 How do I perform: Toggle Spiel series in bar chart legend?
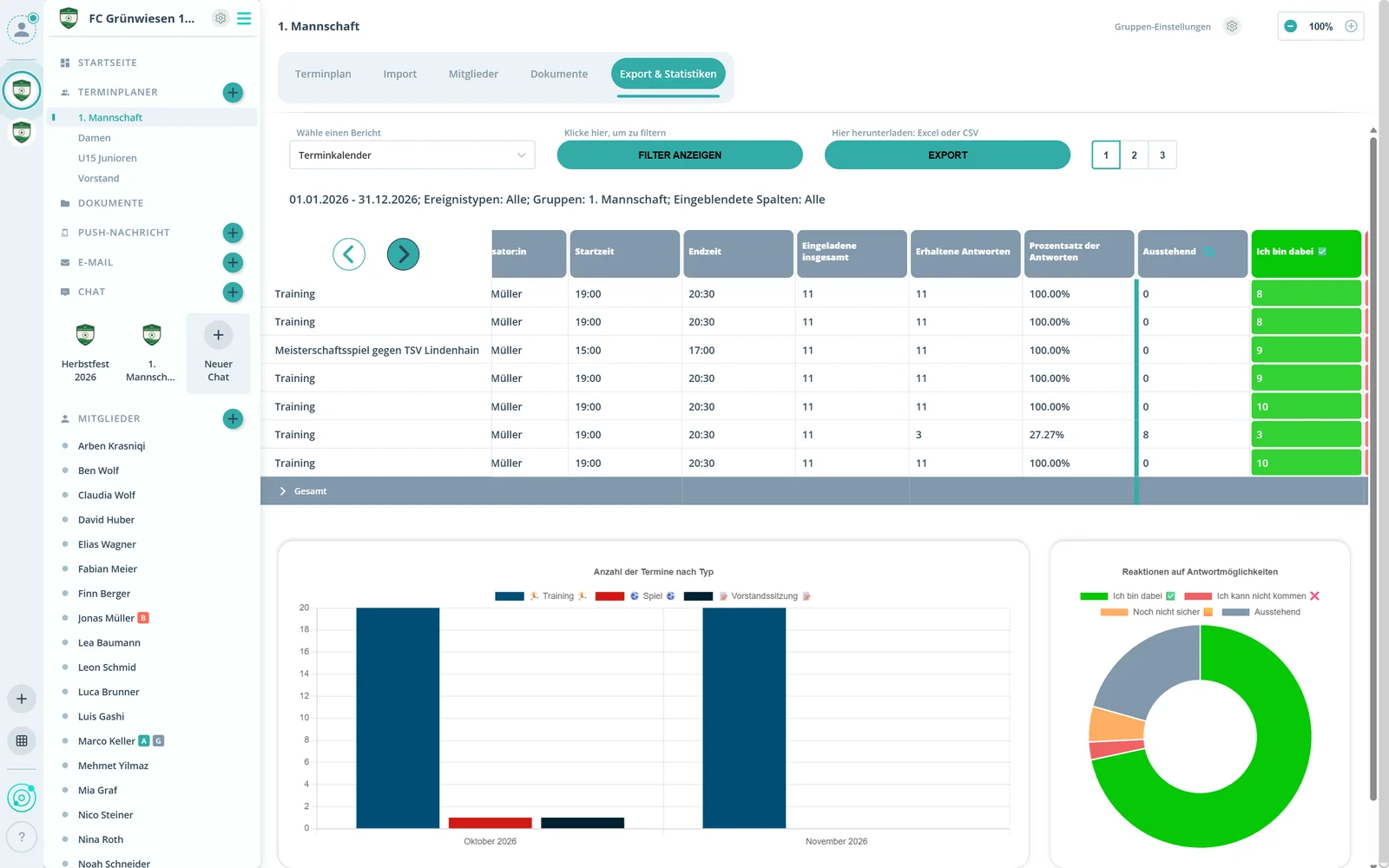[x=635, y=596]
